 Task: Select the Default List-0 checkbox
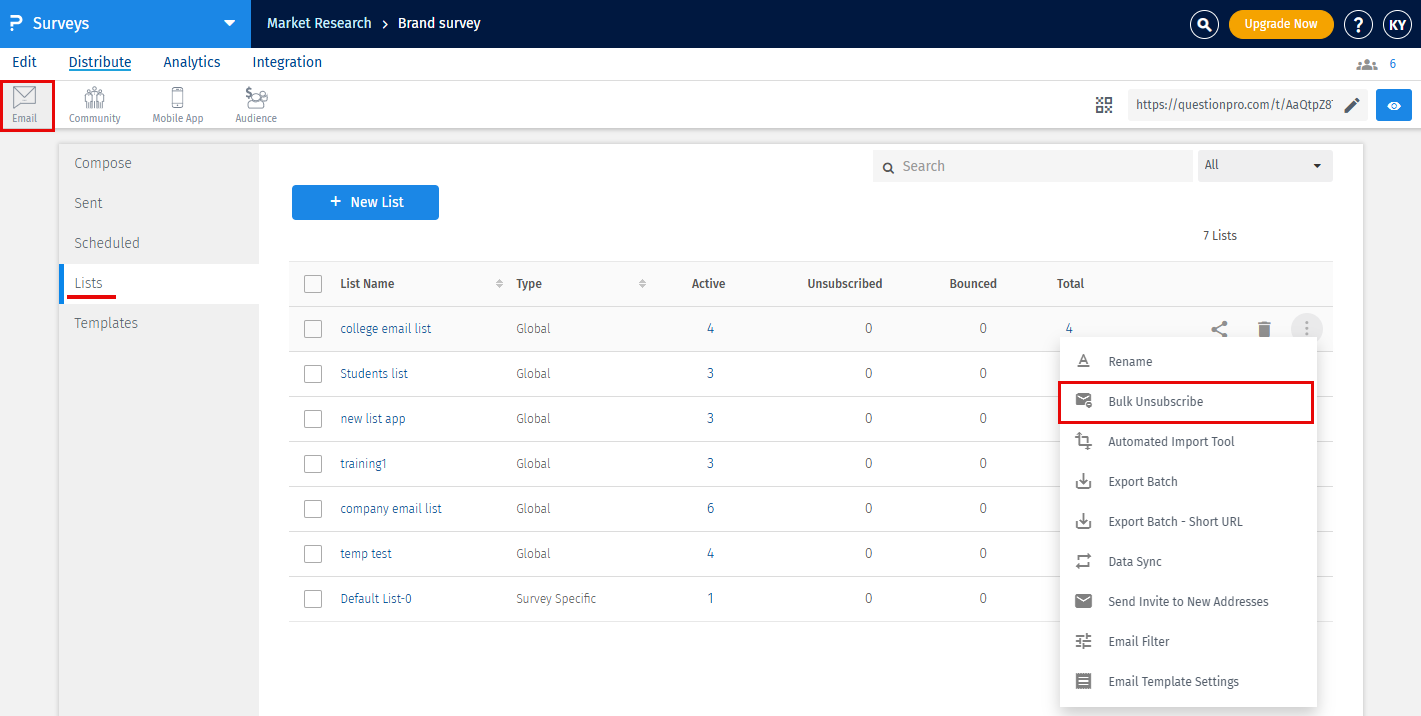point(313,599)
